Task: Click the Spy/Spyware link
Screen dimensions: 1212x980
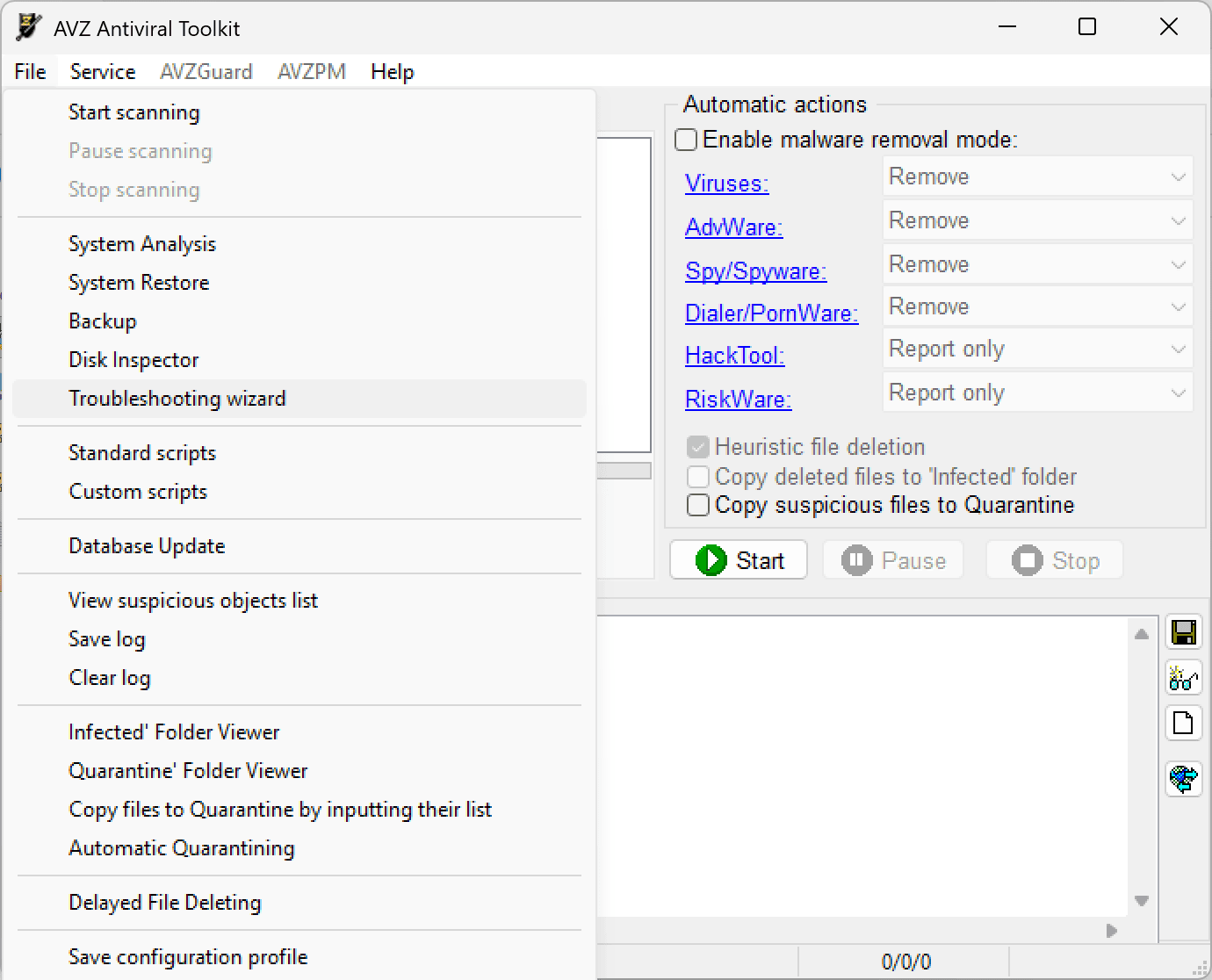Action: tap(755, 271)
